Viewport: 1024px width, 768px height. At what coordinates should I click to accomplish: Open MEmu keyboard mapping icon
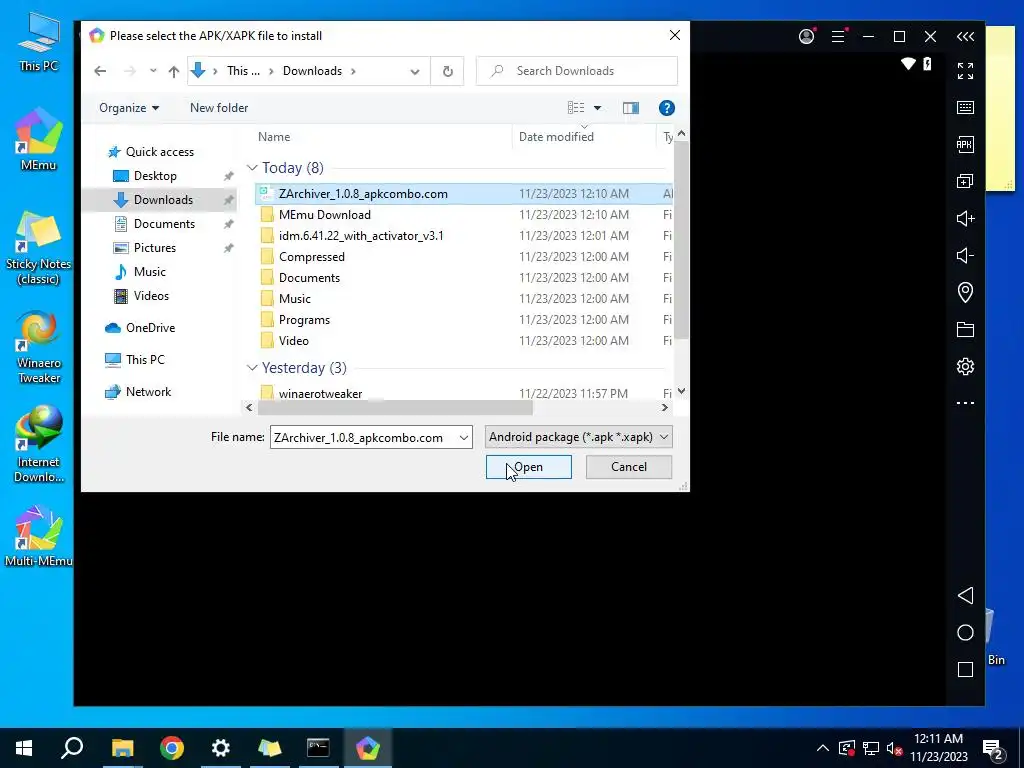pos(965,108)
